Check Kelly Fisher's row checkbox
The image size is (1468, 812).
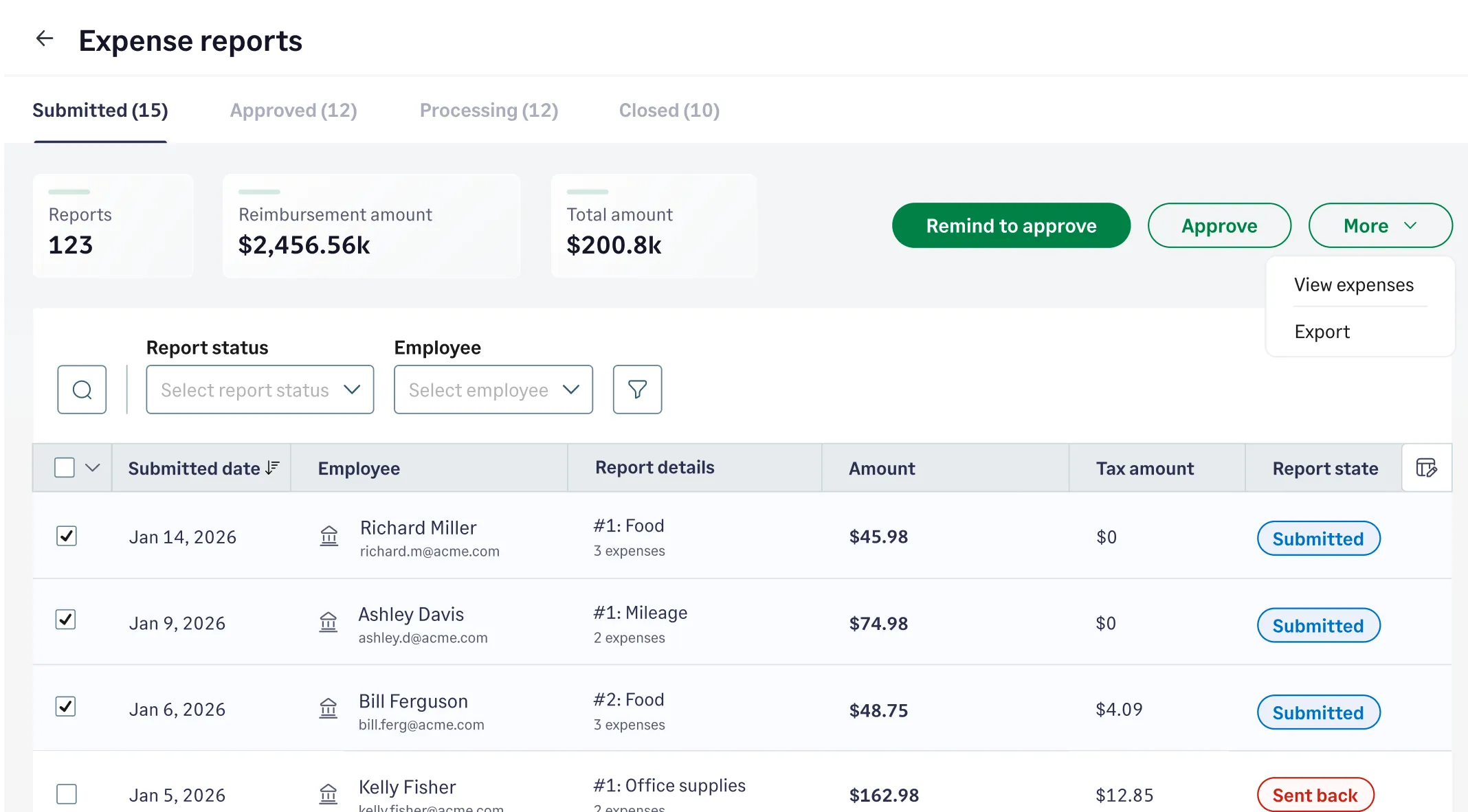click(x=66, y=794)
